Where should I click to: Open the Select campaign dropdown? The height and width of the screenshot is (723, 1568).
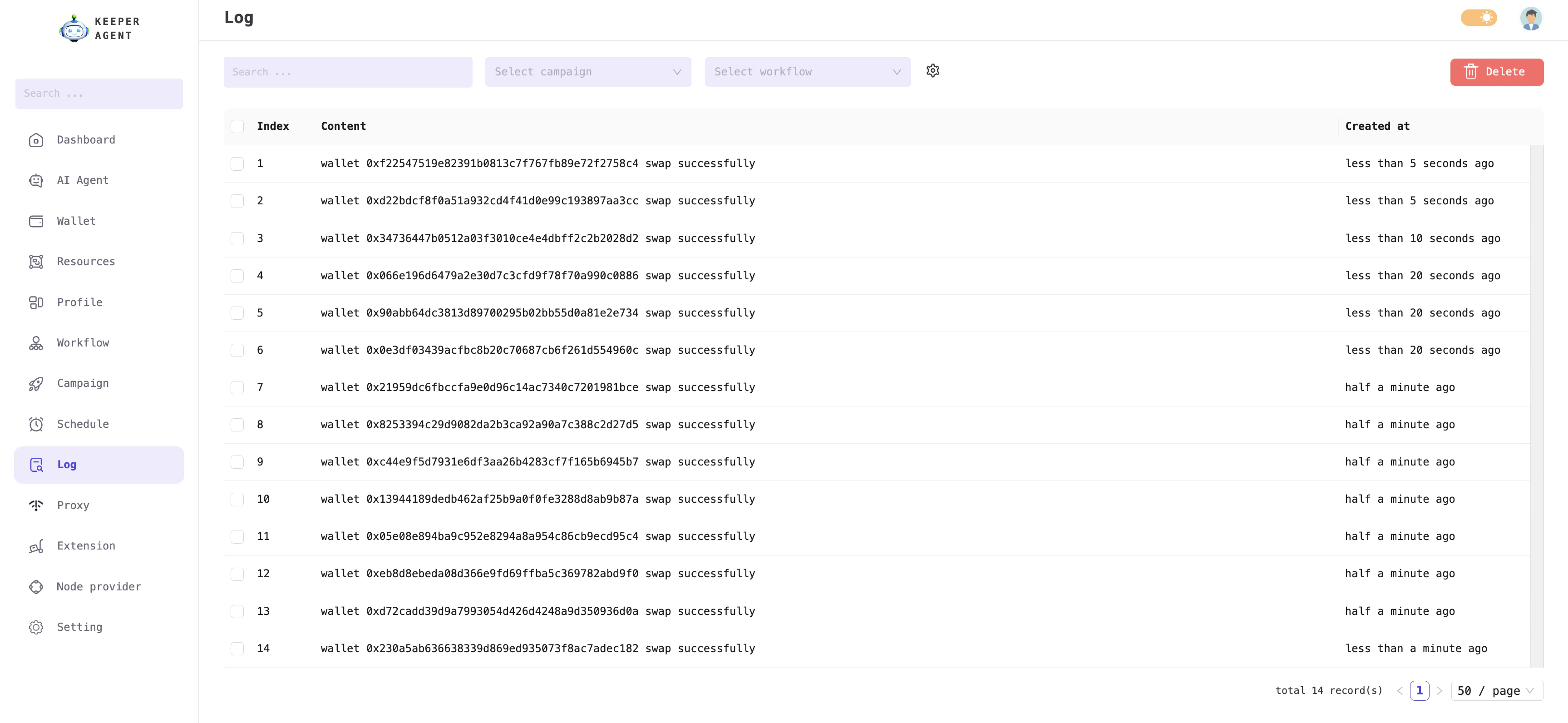587,72
